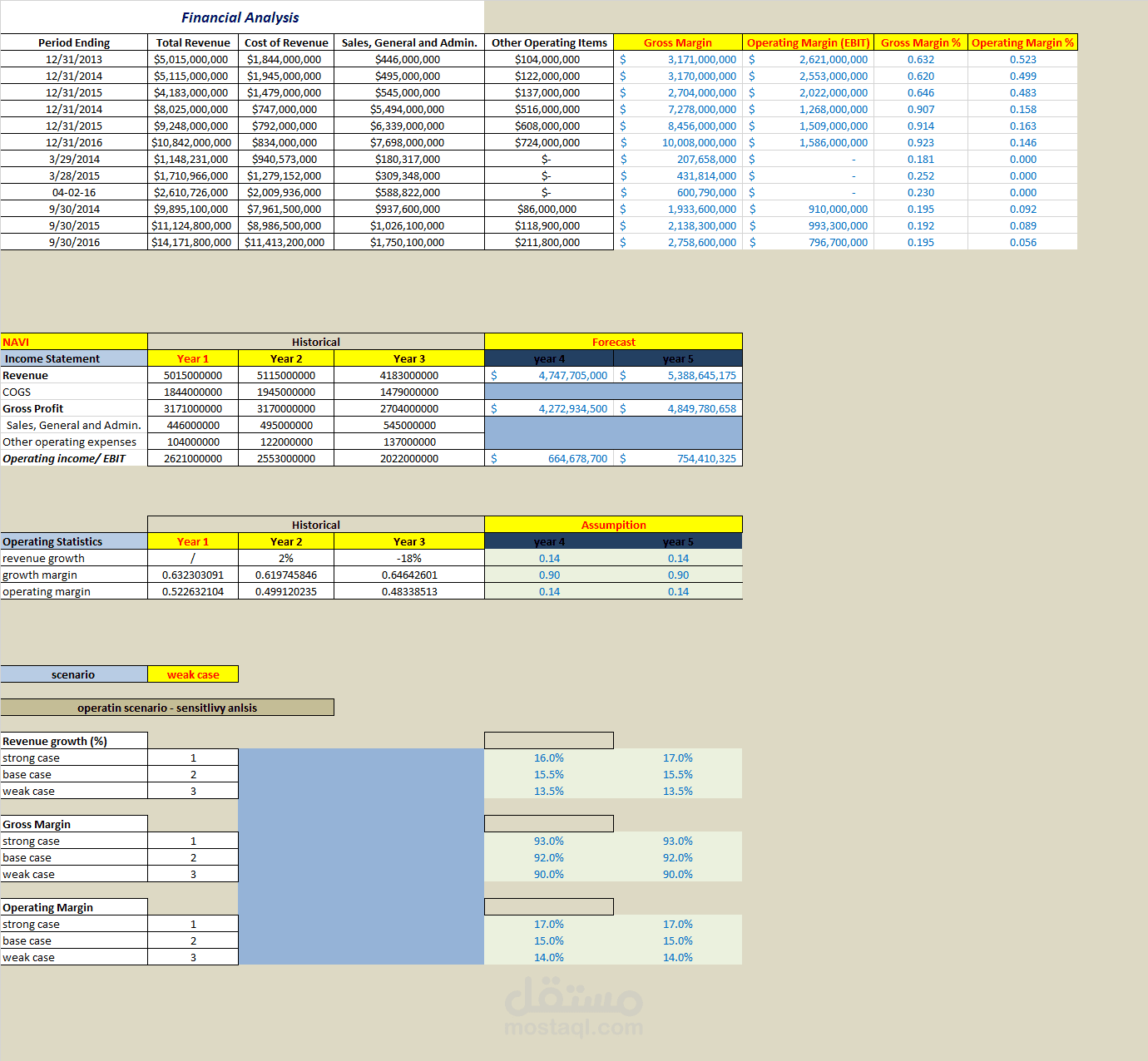
Task: Select the COGS row label
Action: 74,392
